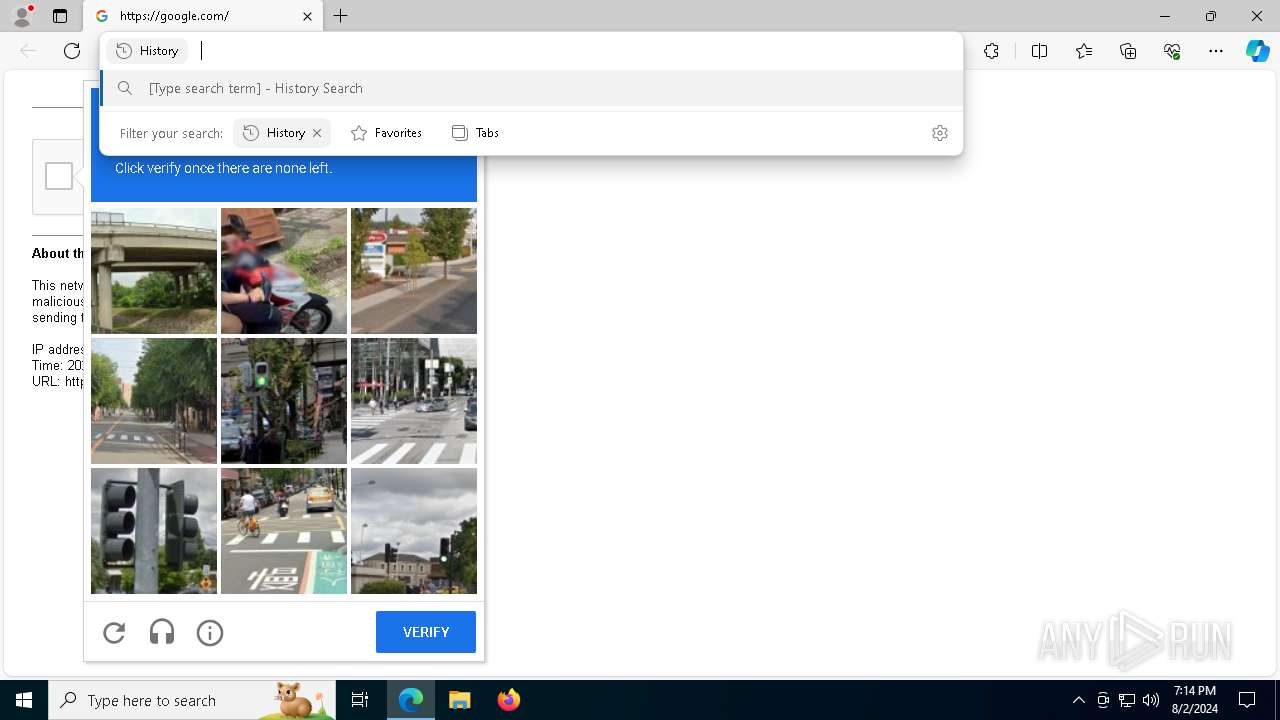Open the clock and date flyout
Viewport: 1280px width, 720px height.
pyautogui.click(x=1195, y=700)
